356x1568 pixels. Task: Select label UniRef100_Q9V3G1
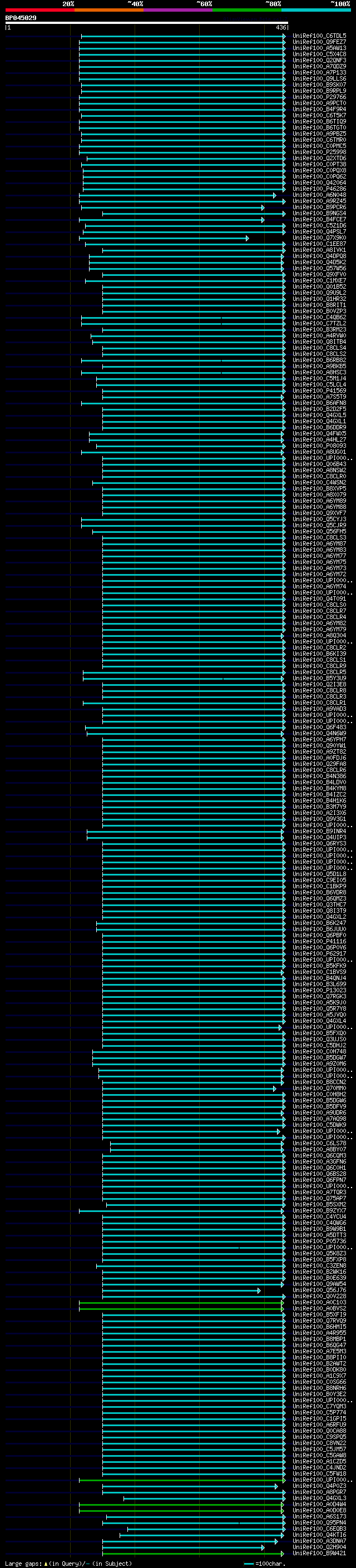pos(319,819)
